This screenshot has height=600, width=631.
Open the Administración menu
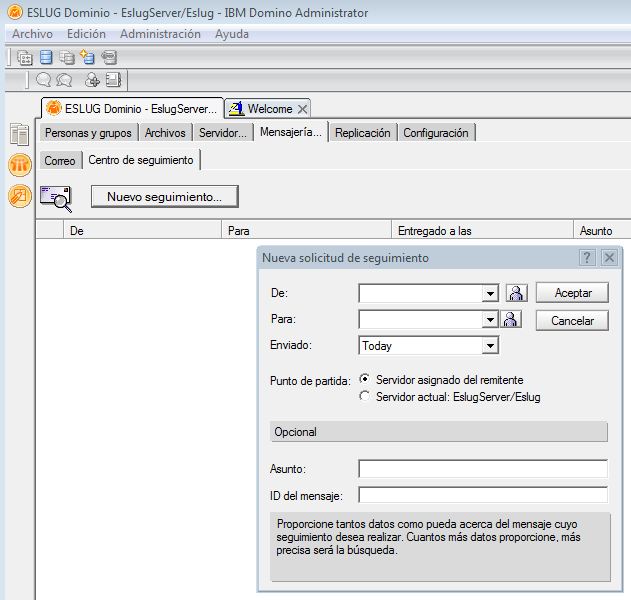pos(160,34)
